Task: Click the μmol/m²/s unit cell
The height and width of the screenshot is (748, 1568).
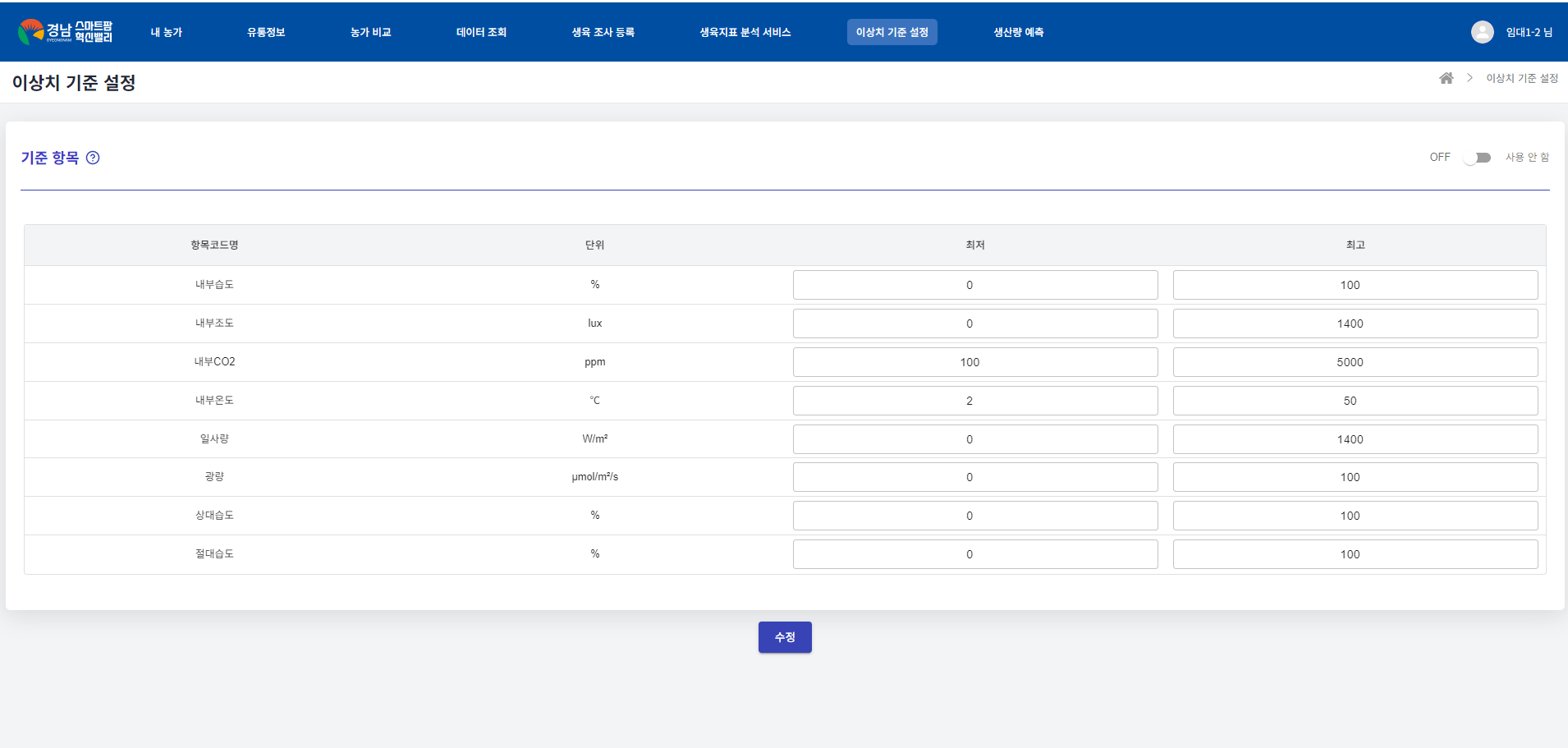Action: [595, 476]
